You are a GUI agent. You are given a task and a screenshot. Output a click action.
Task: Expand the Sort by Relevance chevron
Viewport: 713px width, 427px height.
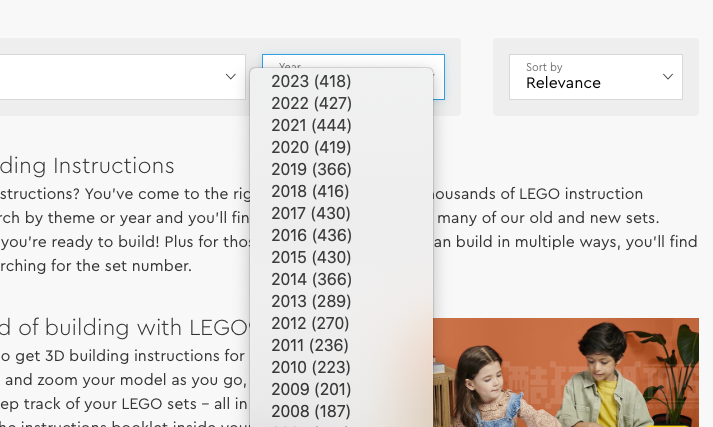[668, 76]
